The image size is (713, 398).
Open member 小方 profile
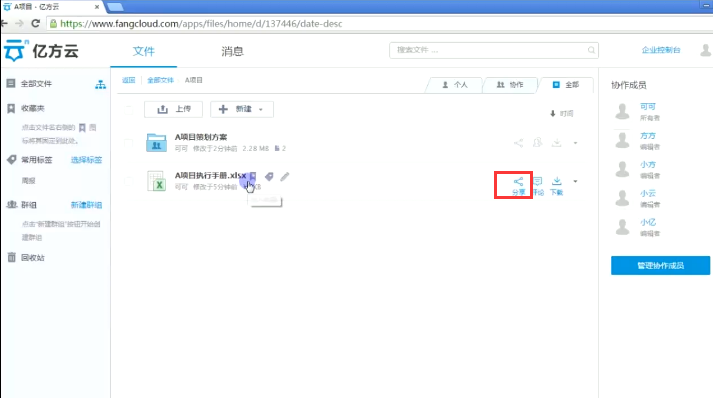648,164
